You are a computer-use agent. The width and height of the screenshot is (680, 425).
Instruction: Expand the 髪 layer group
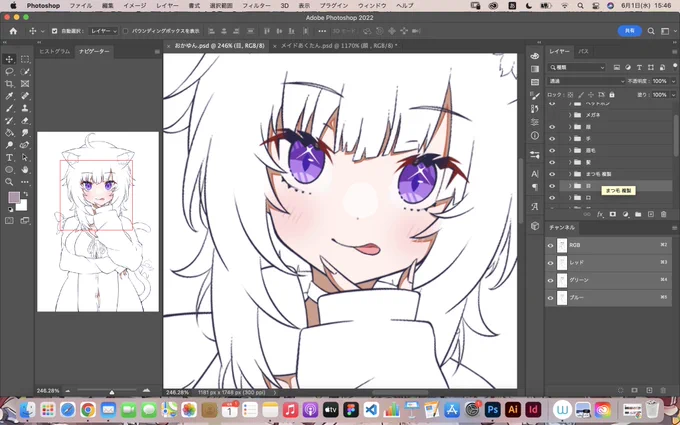click(570, 162)
